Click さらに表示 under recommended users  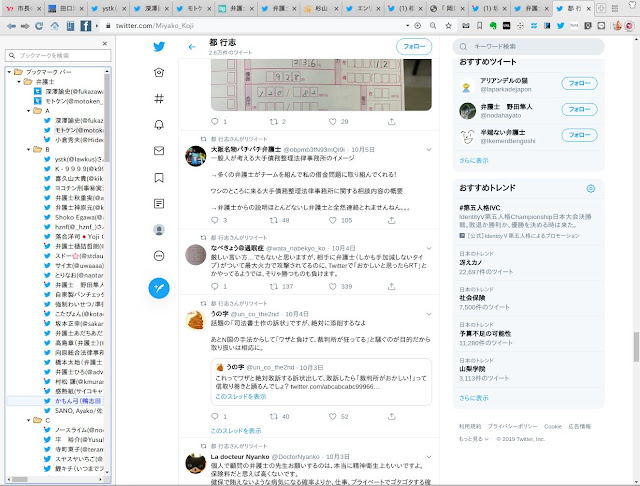473,161
